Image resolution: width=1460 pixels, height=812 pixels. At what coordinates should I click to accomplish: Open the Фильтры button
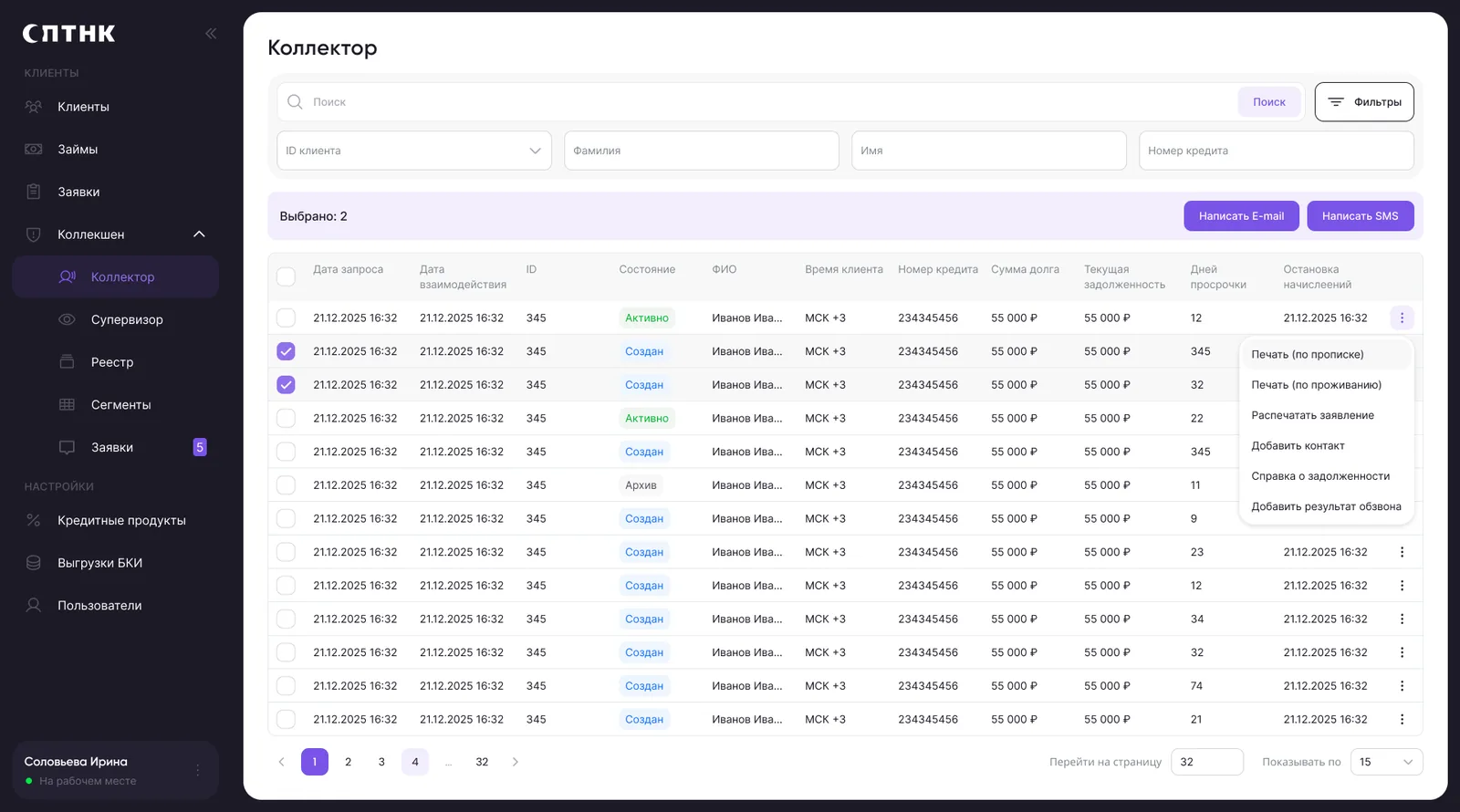click(1364, 102)
